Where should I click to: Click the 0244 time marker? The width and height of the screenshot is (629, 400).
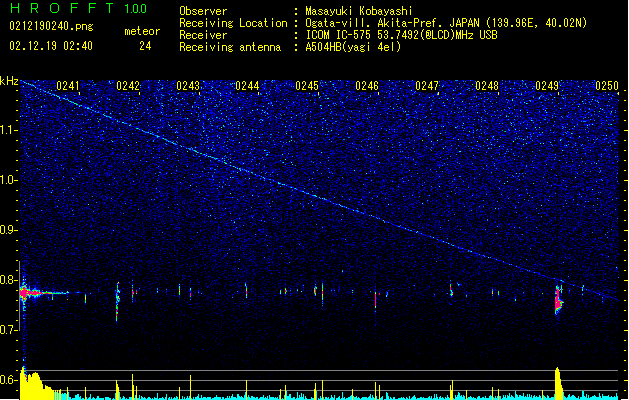pyautogui.click(x=247, y=85)
